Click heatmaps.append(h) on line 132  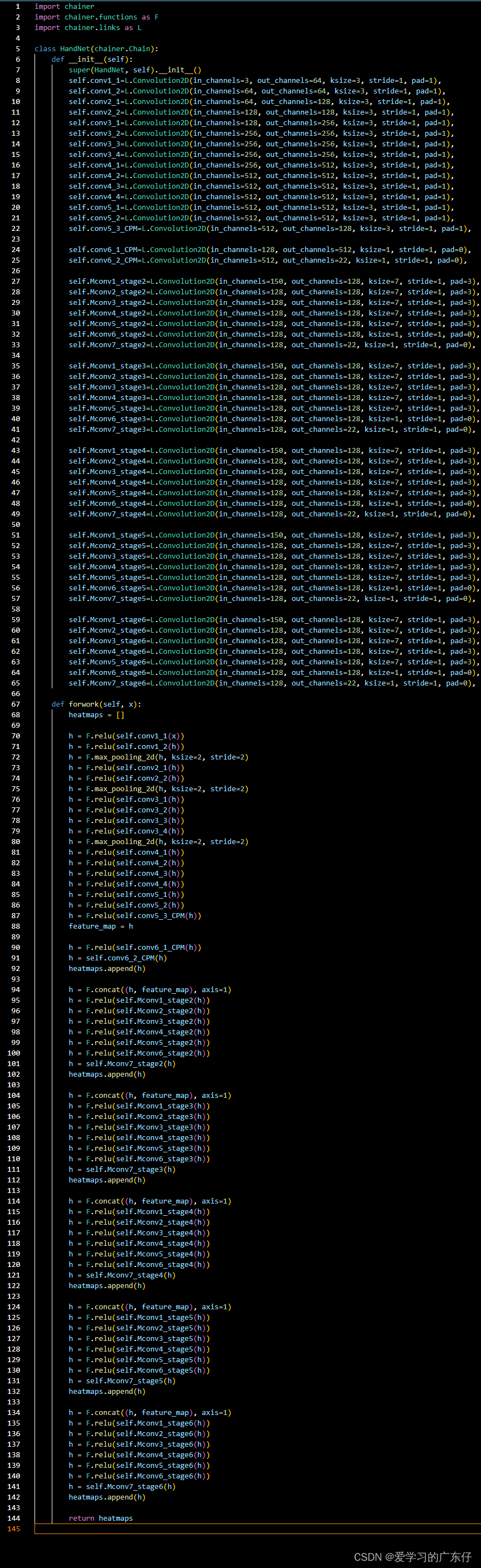click(107, 1392)
